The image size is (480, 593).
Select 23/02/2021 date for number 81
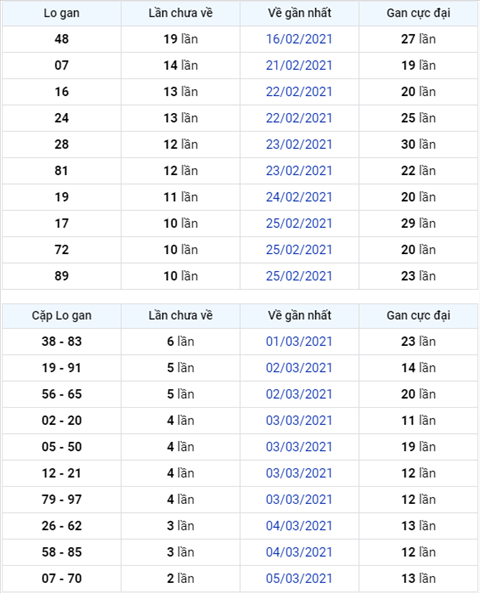(299, 171)
